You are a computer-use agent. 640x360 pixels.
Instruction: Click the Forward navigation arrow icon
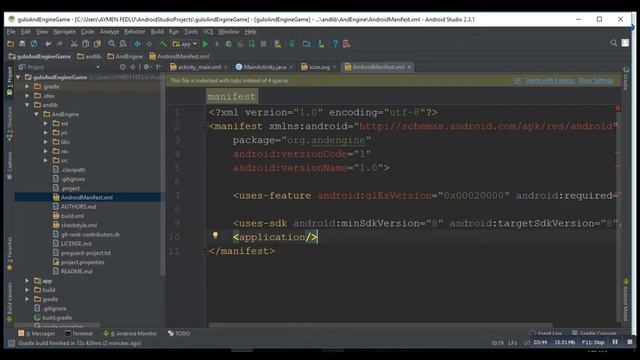pos(149,44)
